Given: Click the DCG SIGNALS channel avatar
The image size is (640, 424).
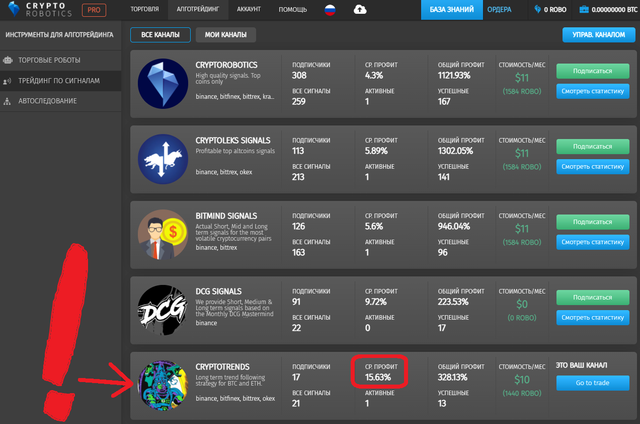Looking at the screenshot, I should [163, 310].
